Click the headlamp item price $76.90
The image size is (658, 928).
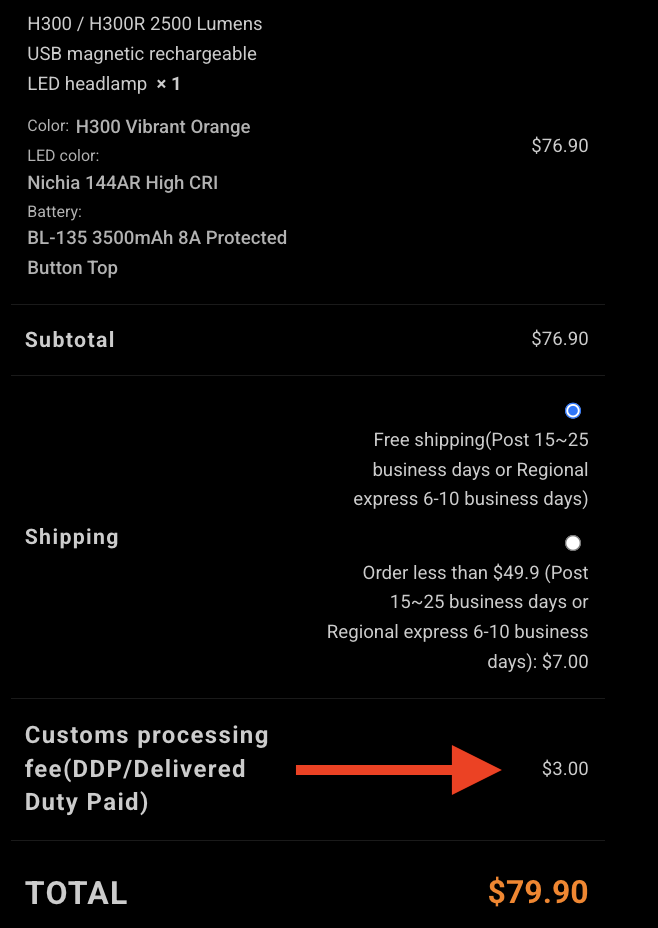point(560,146)
